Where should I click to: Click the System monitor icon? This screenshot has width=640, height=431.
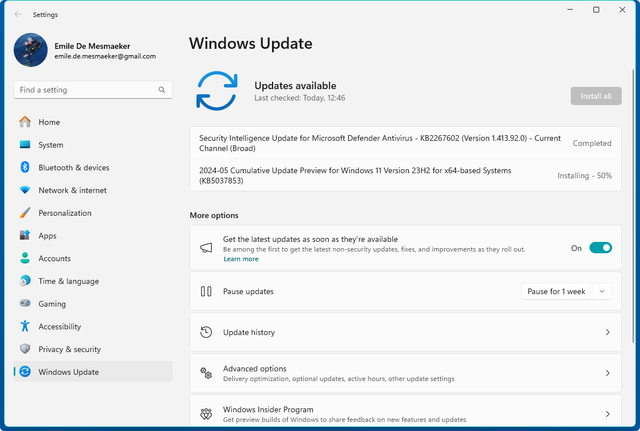click(25, 144)
